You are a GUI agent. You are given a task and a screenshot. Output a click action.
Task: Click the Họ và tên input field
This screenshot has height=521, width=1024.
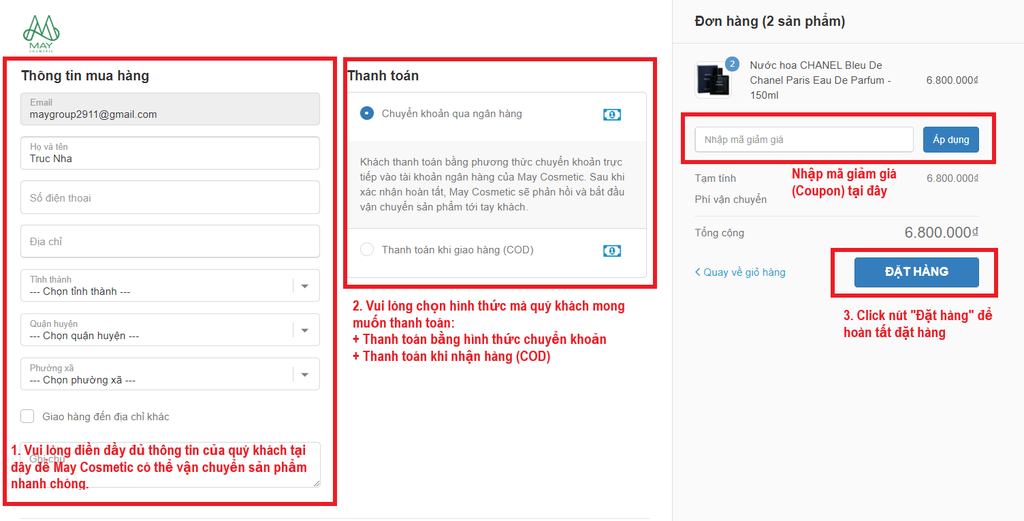click(x=170, y=153)
